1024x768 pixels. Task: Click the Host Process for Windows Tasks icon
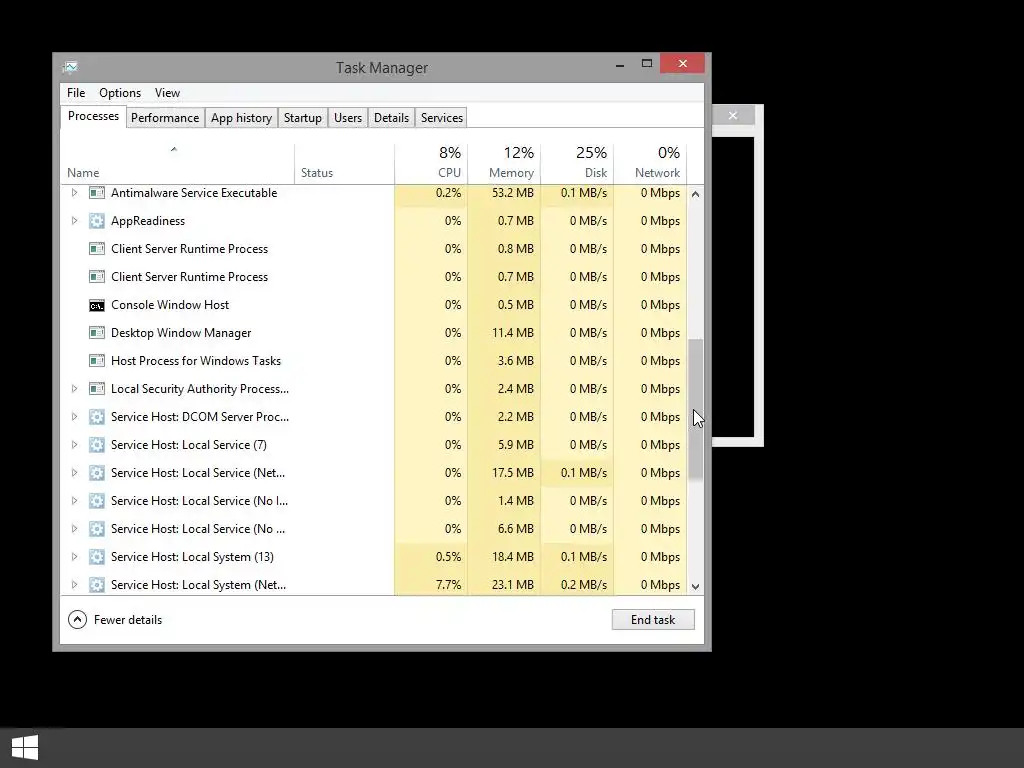[97, 360]
